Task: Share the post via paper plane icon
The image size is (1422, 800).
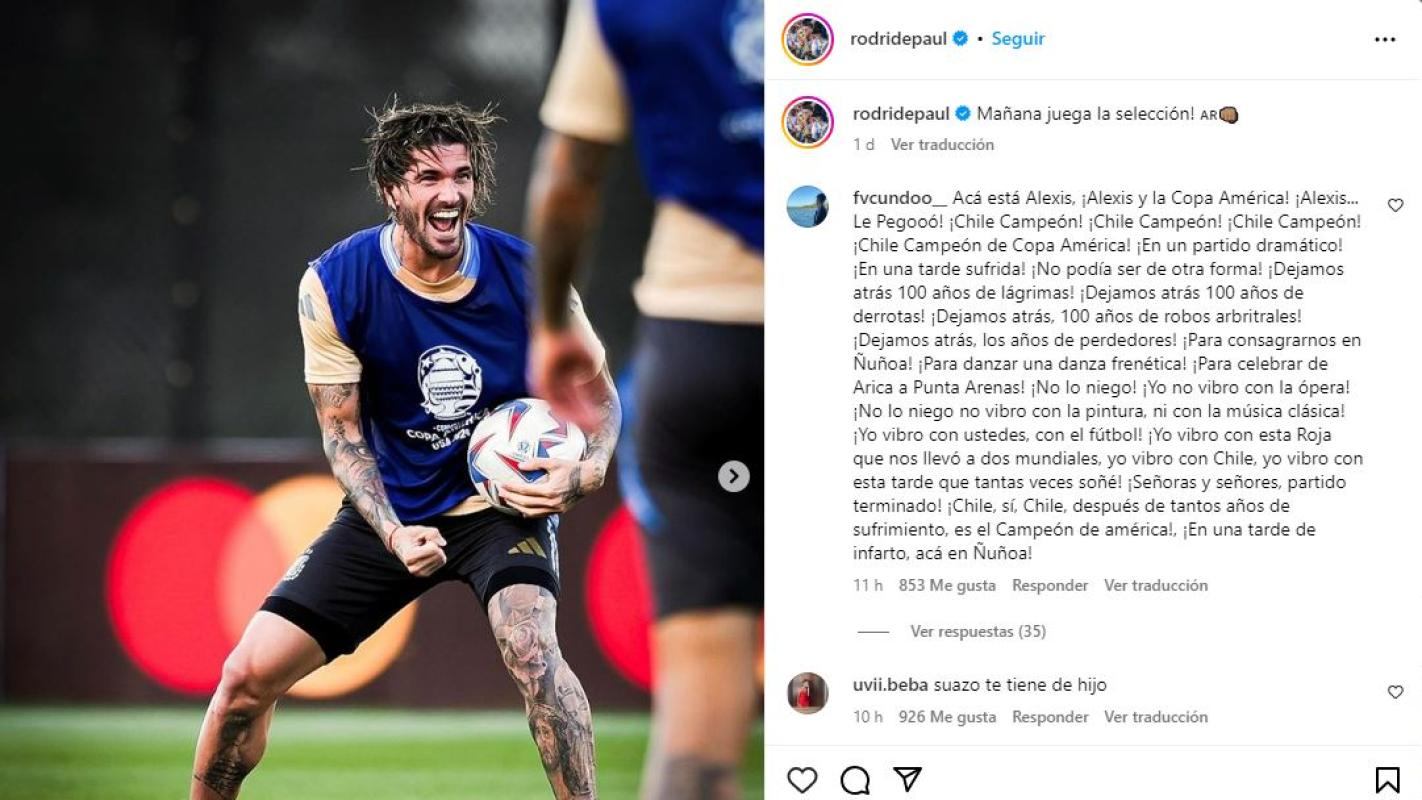Action: click(907, 779)
